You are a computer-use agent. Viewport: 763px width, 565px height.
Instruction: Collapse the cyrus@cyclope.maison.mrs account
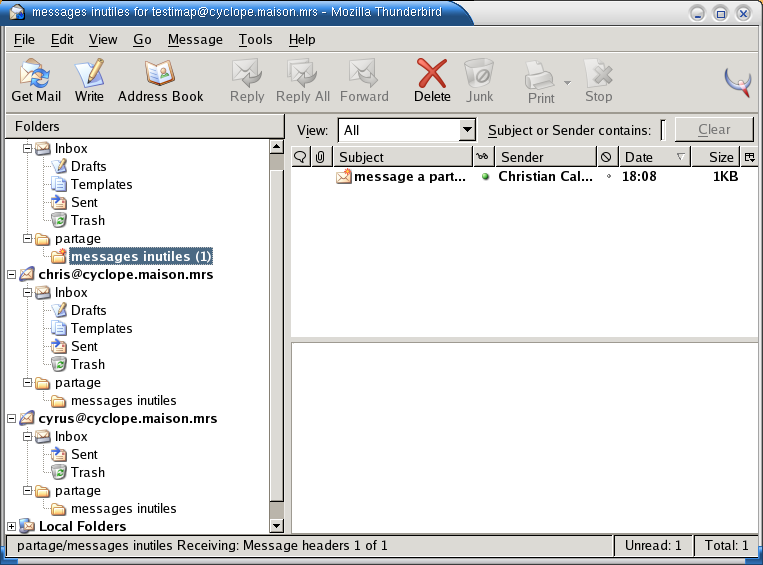[x=12, y=419]
